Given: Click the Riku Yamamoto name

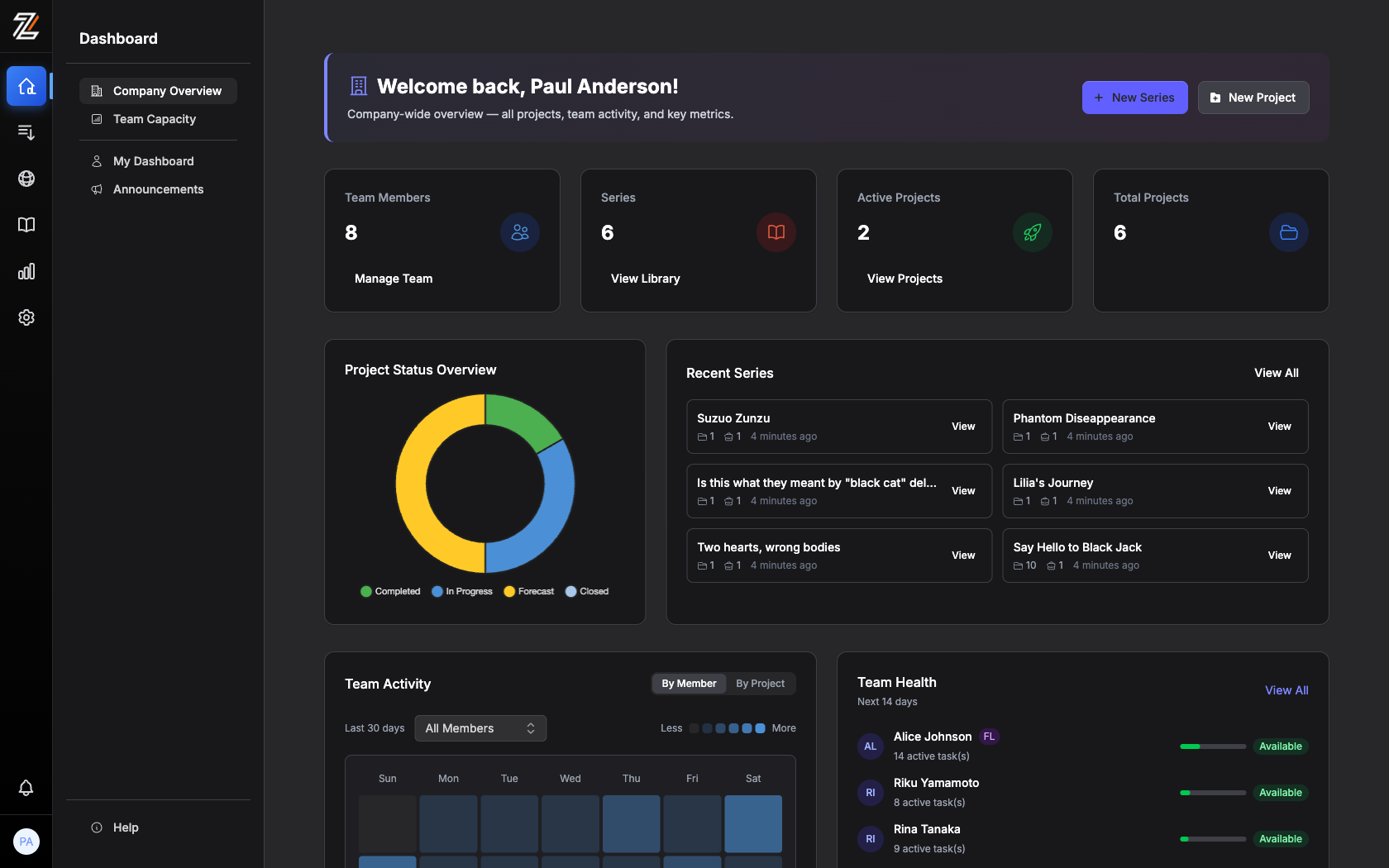Looking at the screenshot, I should click(936, 783).
